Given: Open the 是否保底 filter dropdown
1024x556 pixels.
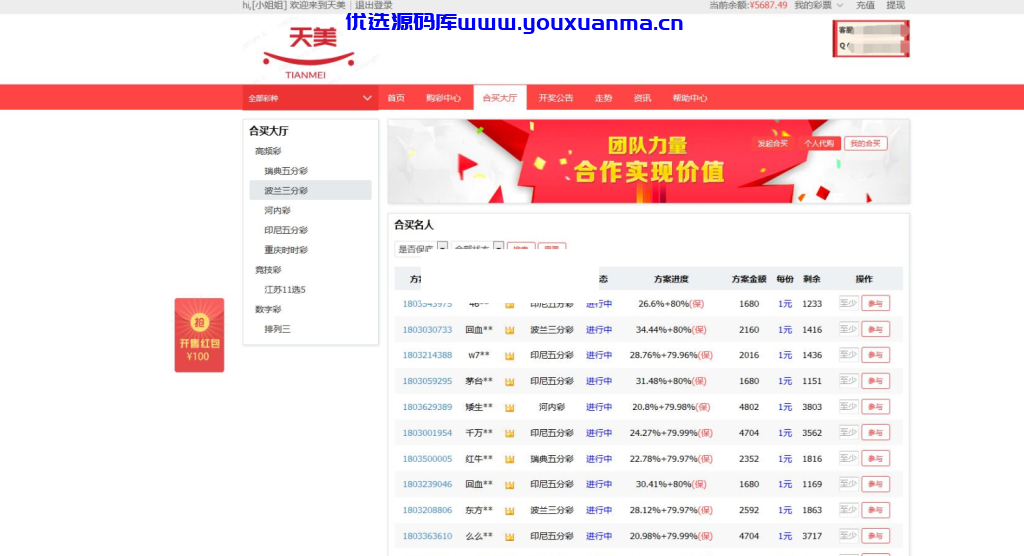Looking at the screenshot, I should (x=421, y=248).
